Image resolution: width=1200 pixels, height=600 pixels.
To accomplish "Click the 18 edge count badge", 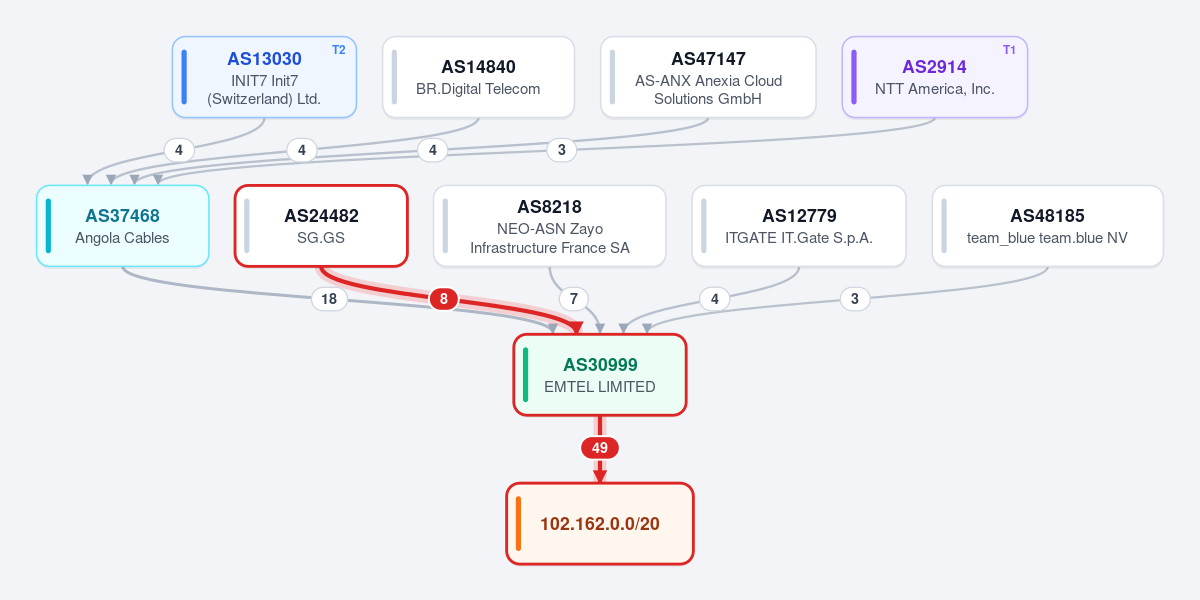I will [329, 299].
